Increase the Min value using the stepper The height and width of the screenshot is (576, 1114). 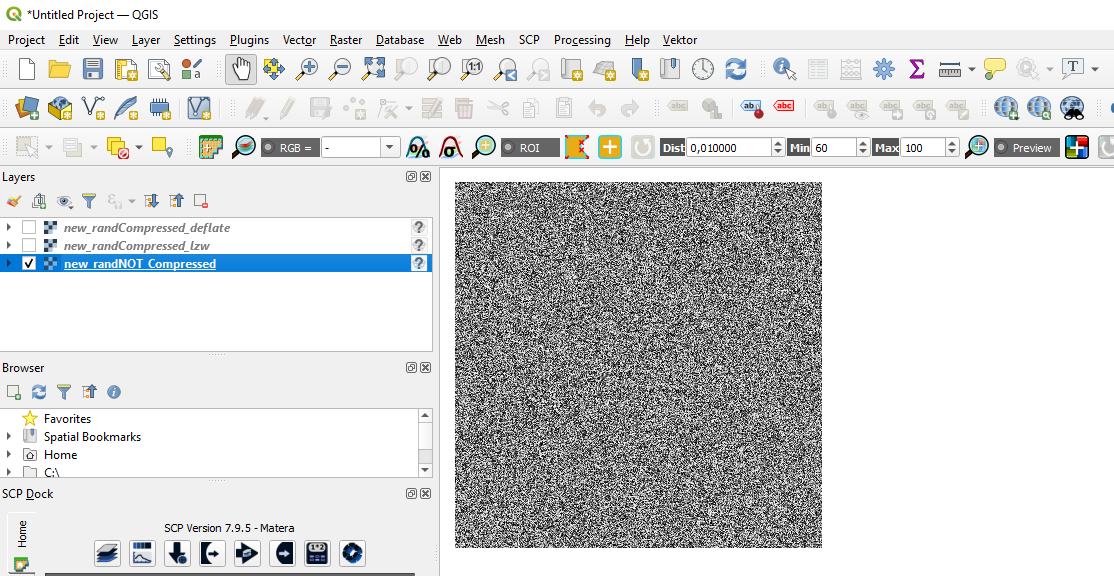click(x=862, y=141)
